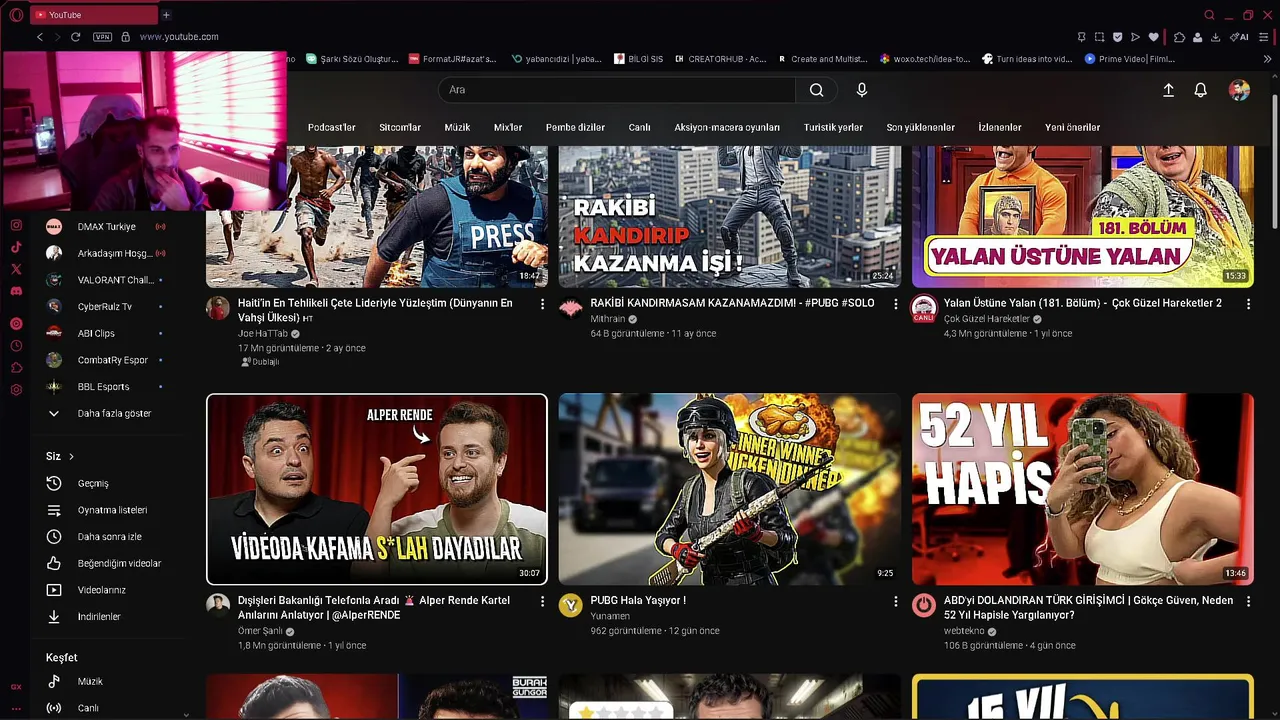The height and width of the screenshot is (720, 1280).
Task: Open the YouTube upload icon
Action: (1168, 90)
